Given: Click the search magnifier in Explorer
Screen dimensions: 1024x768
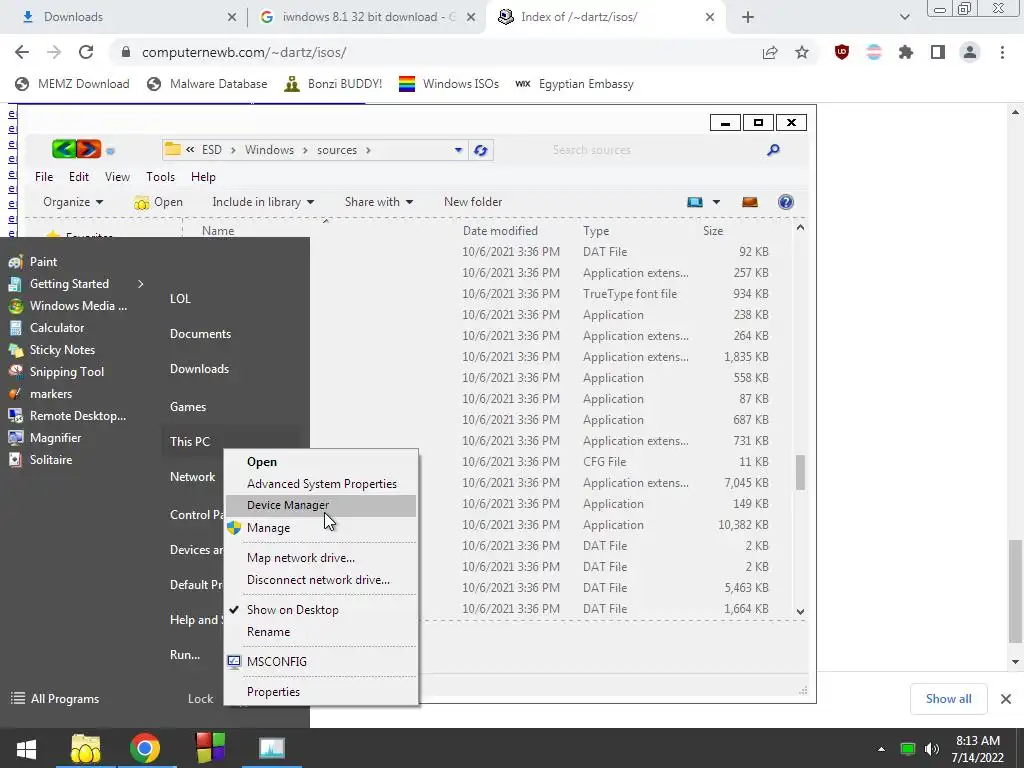Looking at the screenshot, I should (773, 150).
